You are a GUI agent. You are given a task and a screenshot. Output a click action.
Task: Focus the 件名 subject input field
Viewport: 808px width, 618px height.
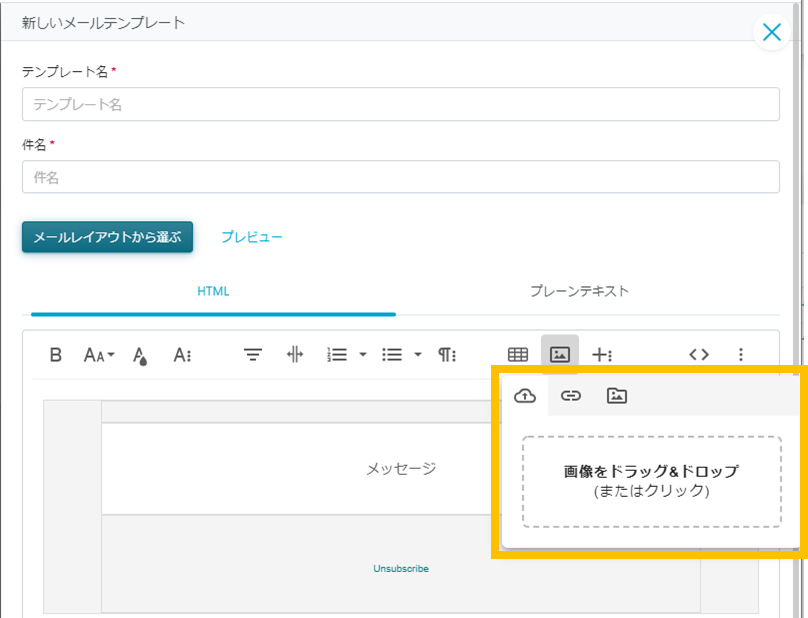pos(400,177)
